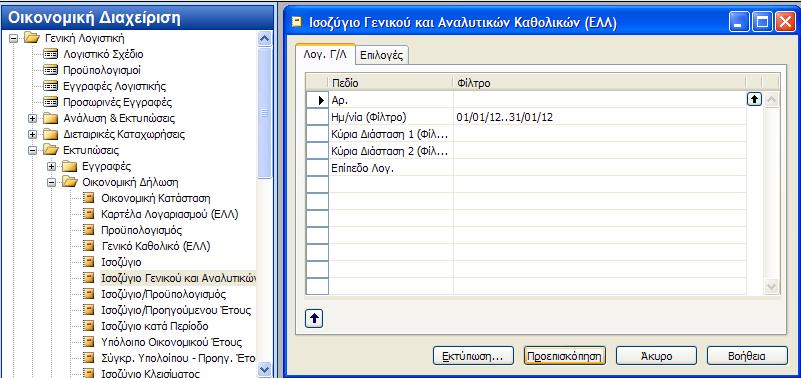Click the Οικονομική Κατάσταση report icon

coord(89,198)
